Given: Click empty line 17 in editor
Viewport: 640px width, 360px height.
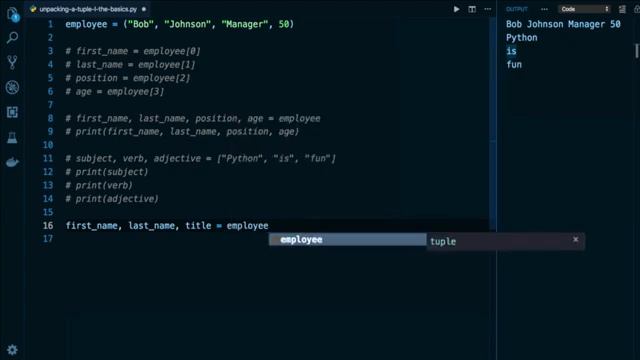Looking at the screenshot, I should (278, 239).
